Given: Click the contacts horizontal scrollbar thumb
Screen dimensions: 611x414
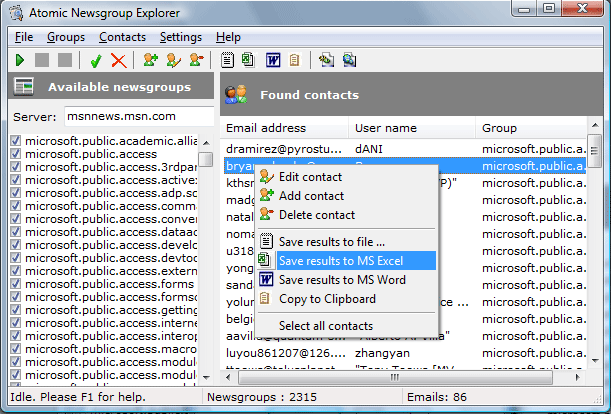Looking at the screenshot, I should (x=395, y=377).
